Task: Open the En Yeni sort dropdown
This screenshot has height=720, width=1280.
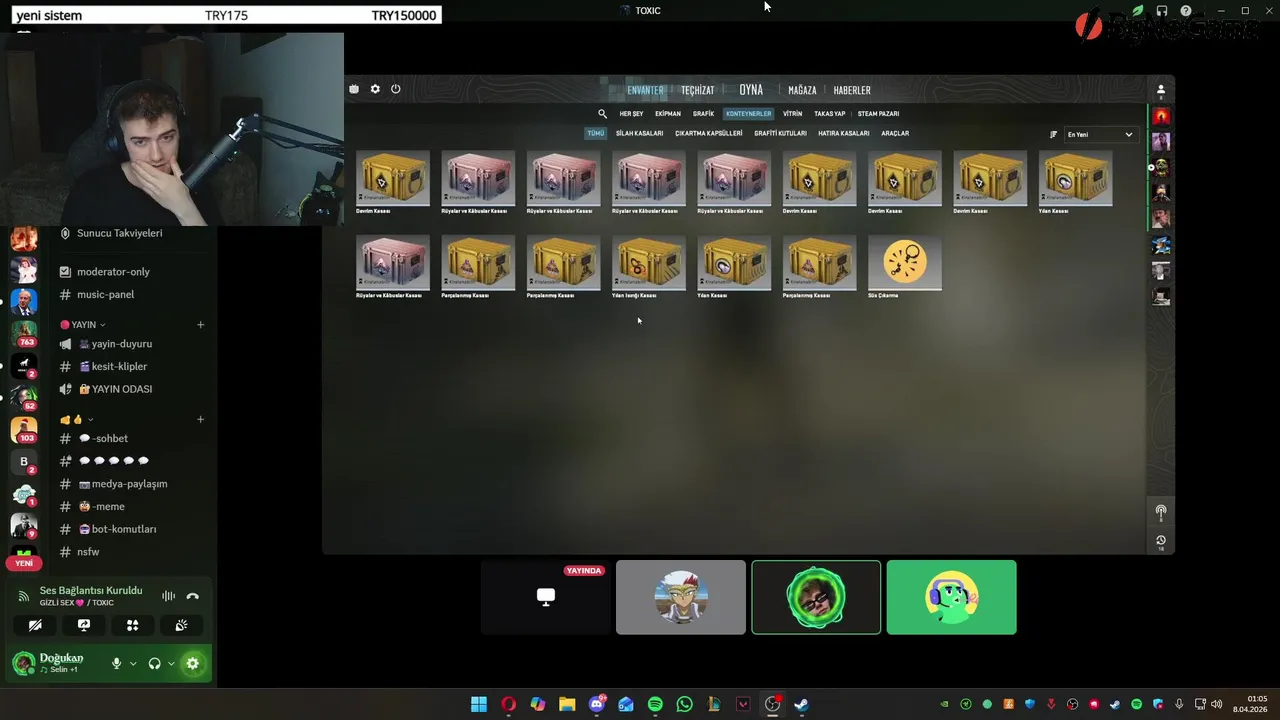Action: [1100, 134]
